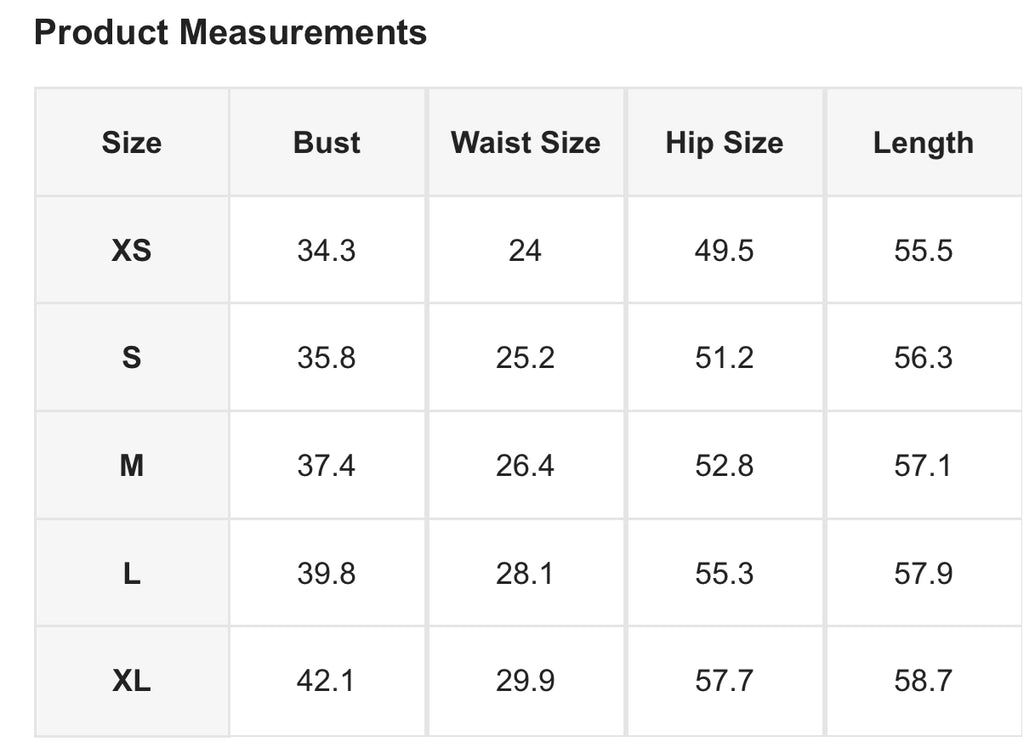Viewport: 1024px width, 742px height.
Task: Select the XS waist value 24
Action: [526, 250]
